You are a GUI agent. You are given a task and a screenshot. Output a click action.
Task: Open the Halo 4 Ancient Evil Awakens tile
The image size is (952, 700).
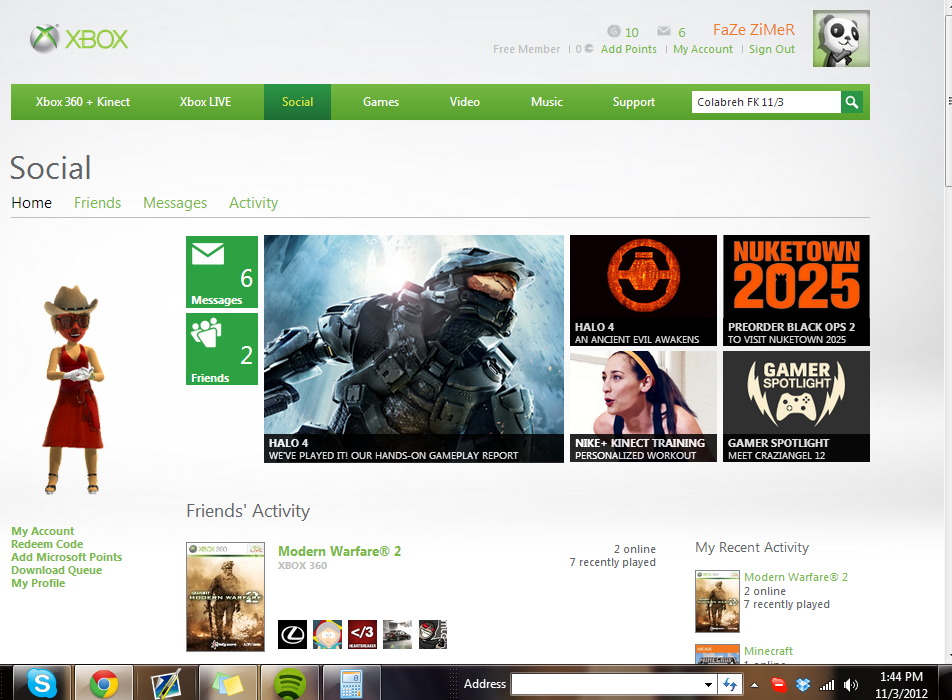point(643,291)
